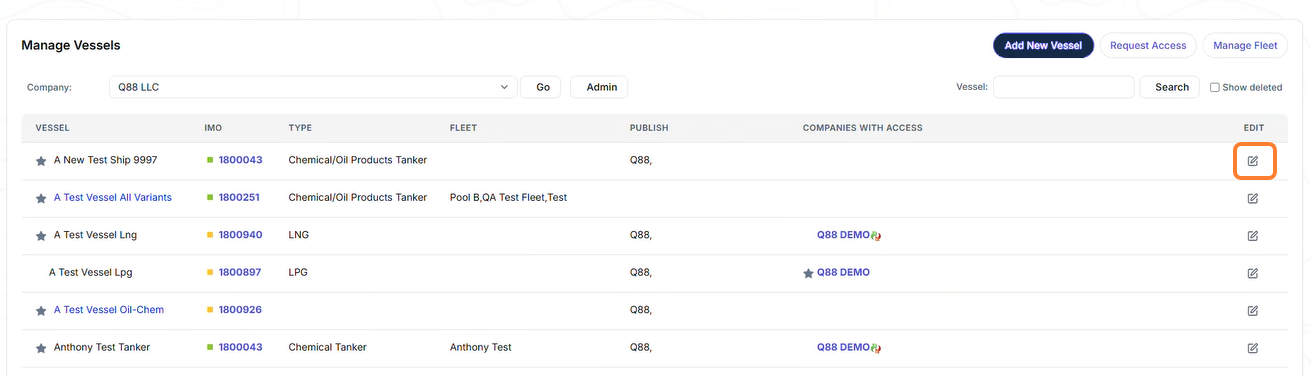
Task: Open IMO link 1800251
Action: tap(239, 198)
